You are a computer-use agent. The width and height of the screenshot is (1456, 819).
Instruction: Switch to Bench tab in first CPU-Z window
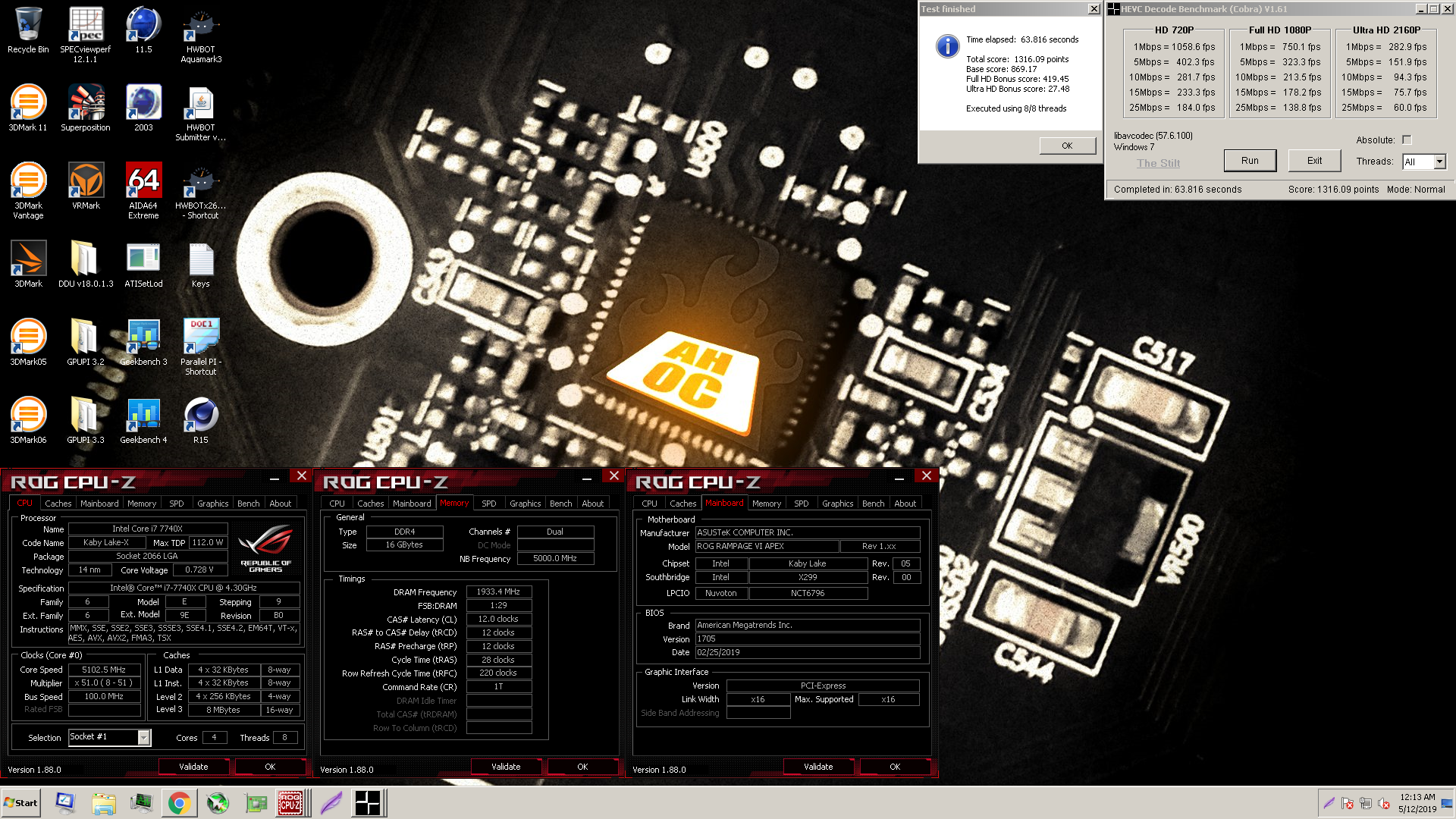pyautogui.click(x=248, y=504)
